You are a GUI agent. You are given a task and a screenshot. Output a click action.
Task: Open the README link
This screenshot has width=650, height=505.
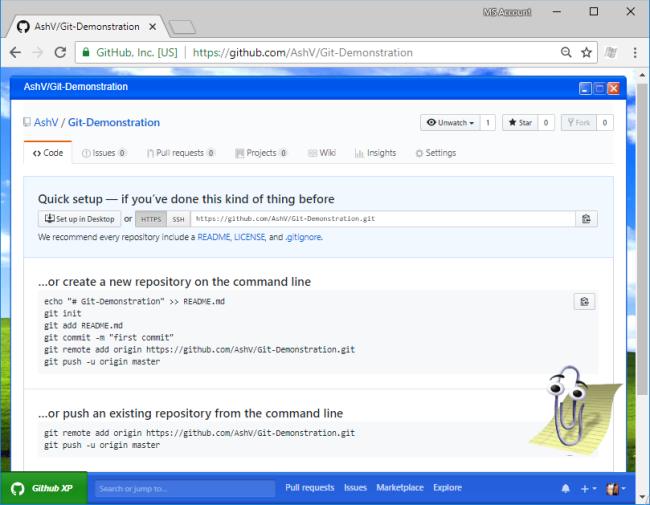[x=213, y=237]
